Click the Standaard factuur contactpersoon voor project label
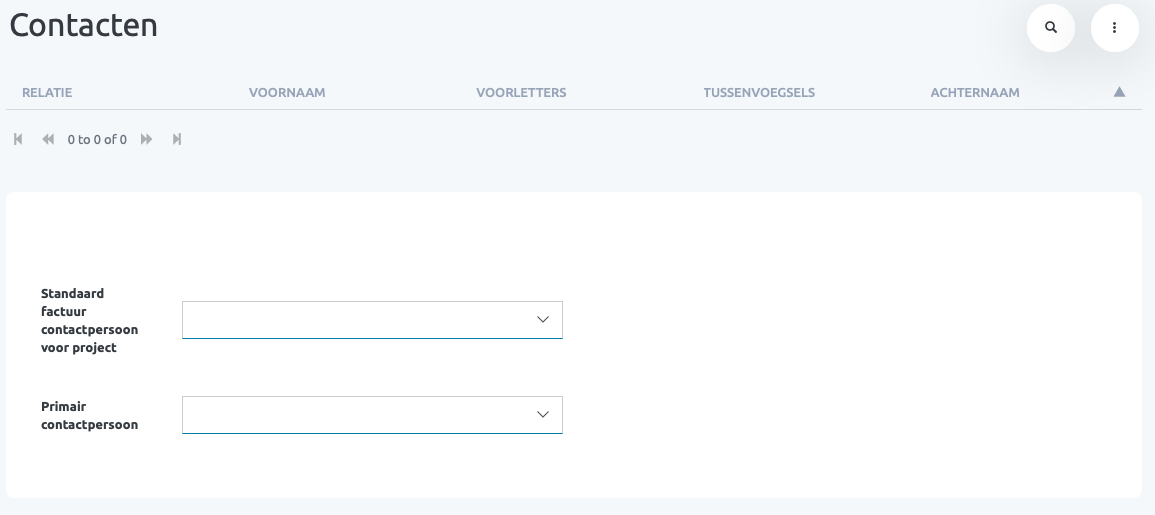The width and height of the screenshot is (1155, 515). 89,321
